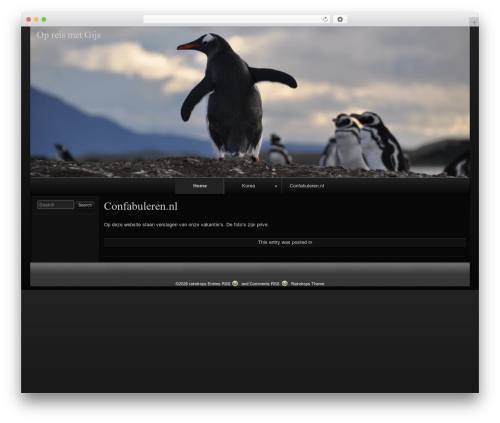Open the Korea menu item
The image size is (500, 423).
(x=248, y=186)
